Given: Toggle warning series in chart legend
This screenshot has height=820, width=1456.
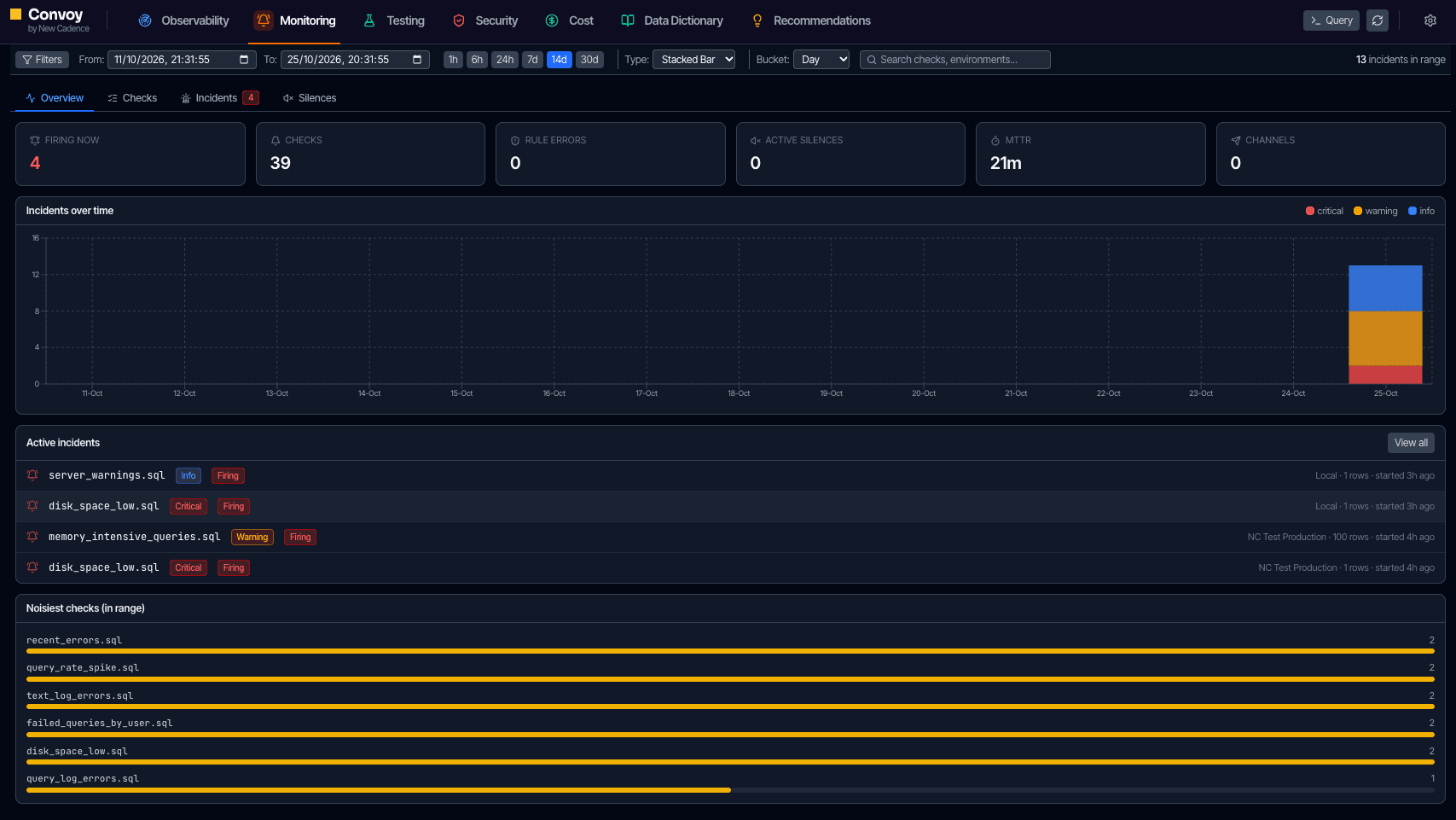Looking at the screenshot, I should point(1376,211).
